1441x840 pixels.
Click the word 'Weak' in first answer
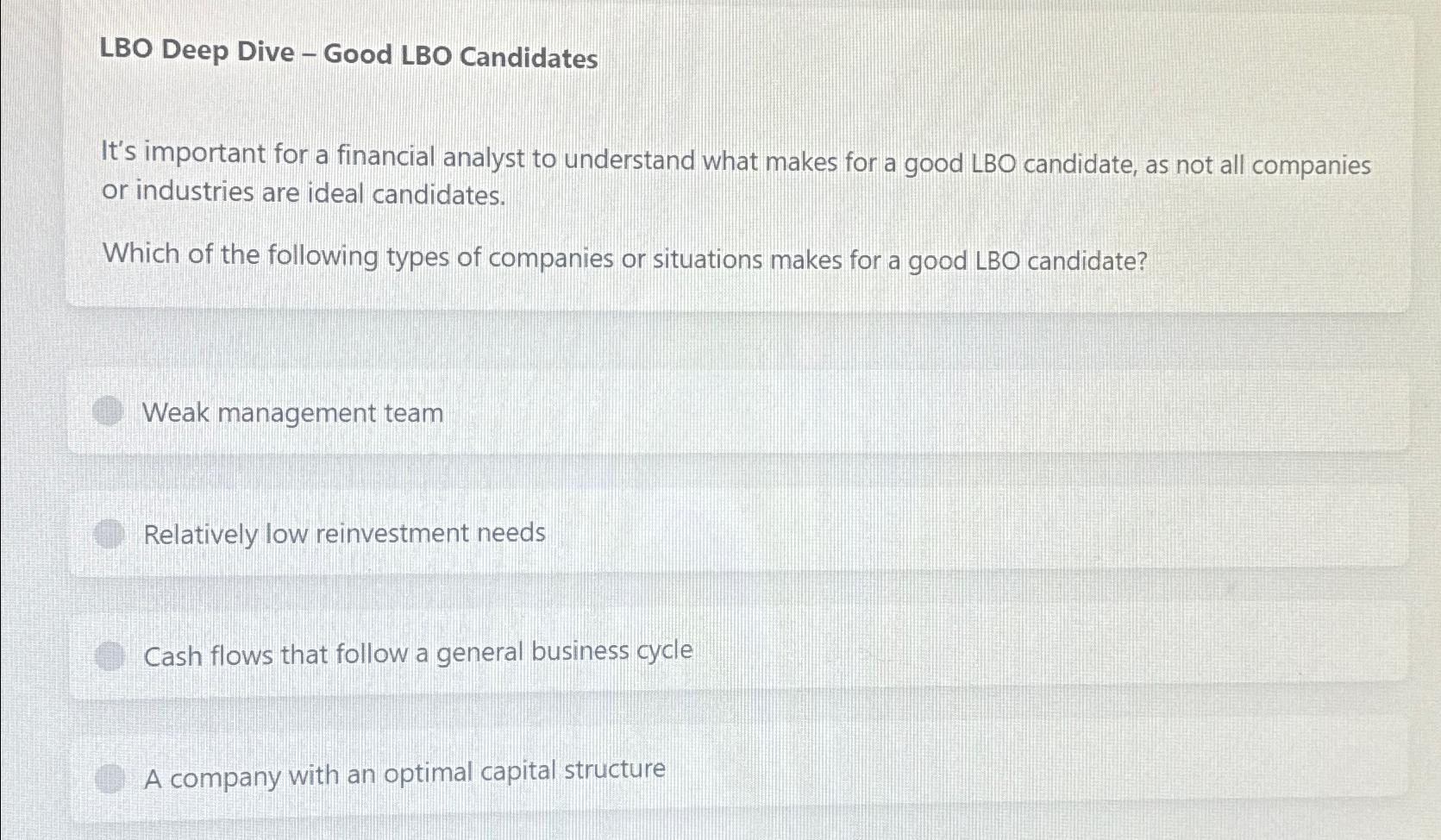pos(176,412)
